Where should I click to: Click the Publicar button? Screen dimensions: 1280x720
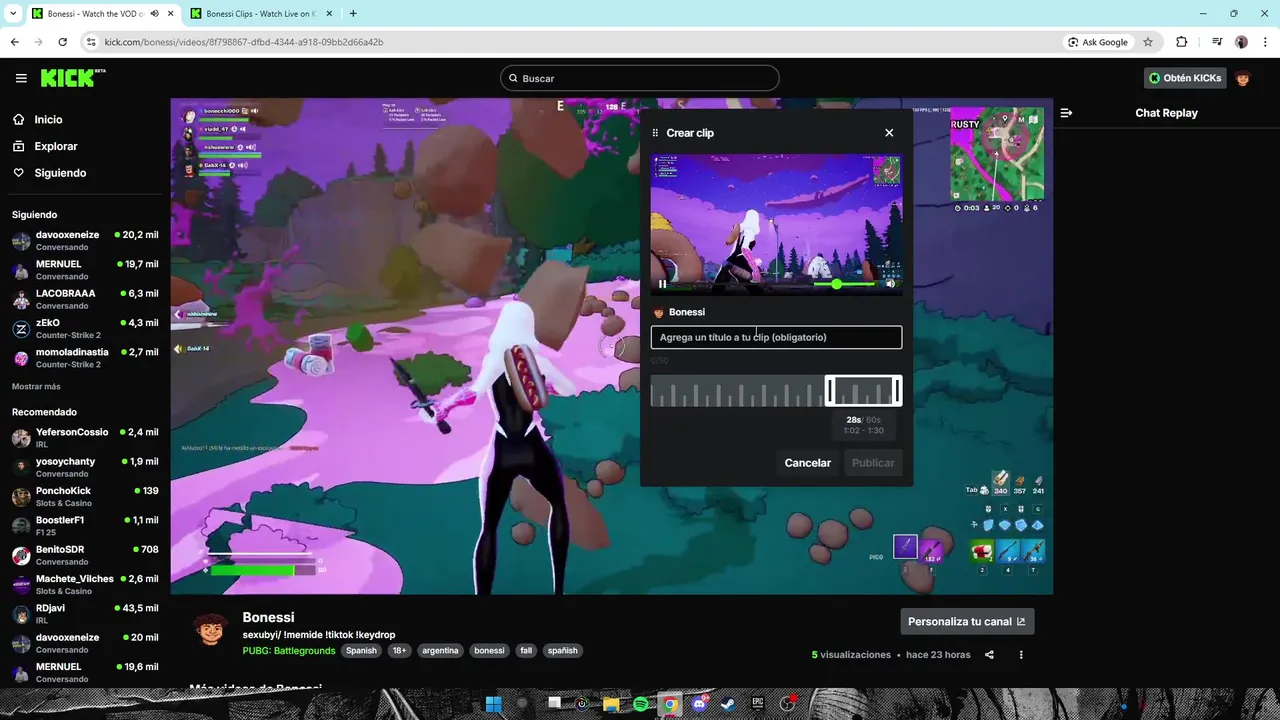coord(873,463)
